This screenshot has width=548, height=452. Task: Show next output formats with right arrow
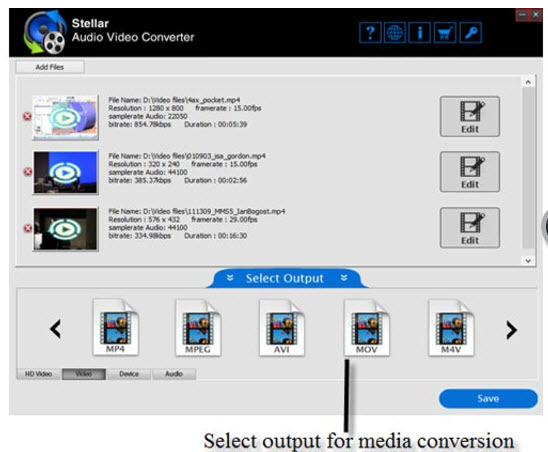pyautogui.click(x=512, y=330)
